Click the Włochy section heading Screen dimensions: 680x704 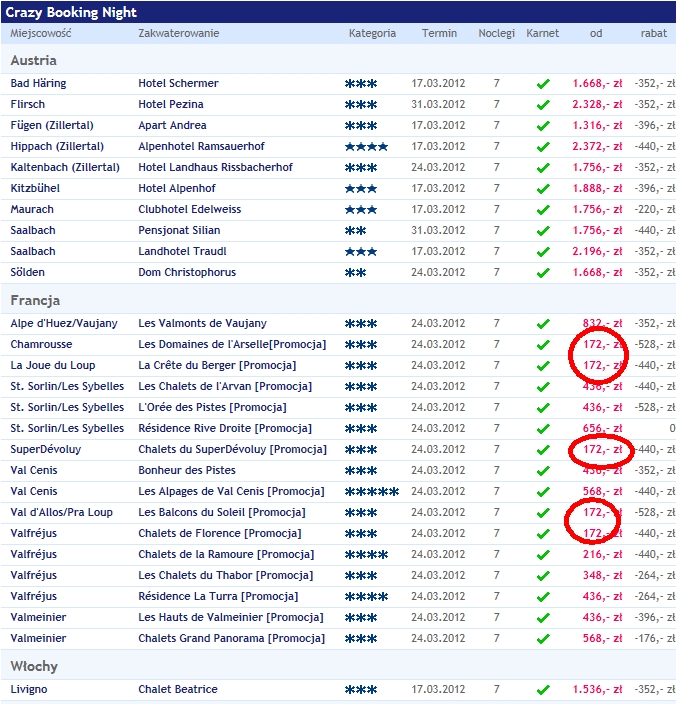34,666
